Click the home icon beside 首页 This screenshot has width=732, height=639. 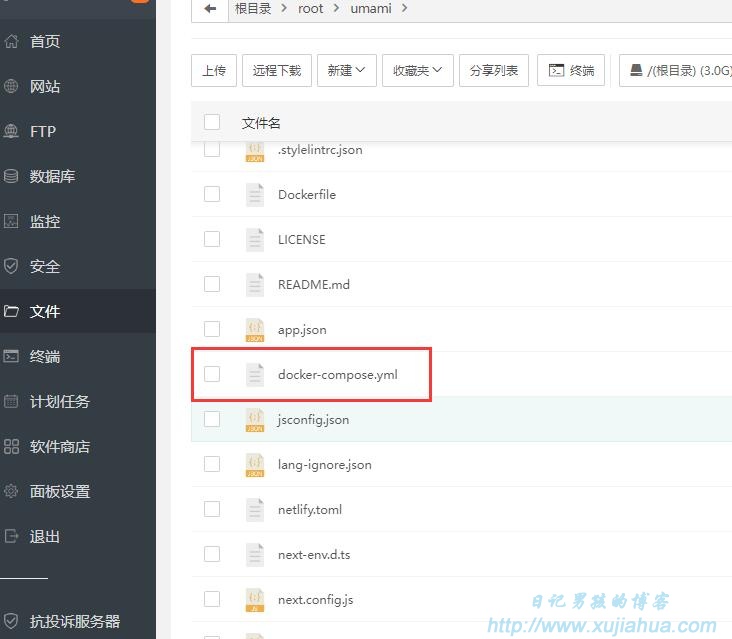(x=11, y=41)
